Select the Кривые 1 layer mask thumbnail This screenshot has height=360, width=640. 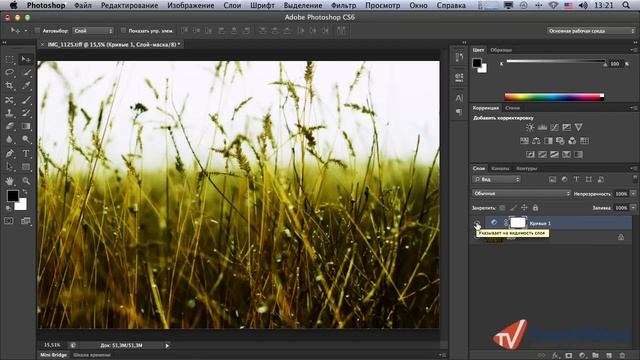518,222
